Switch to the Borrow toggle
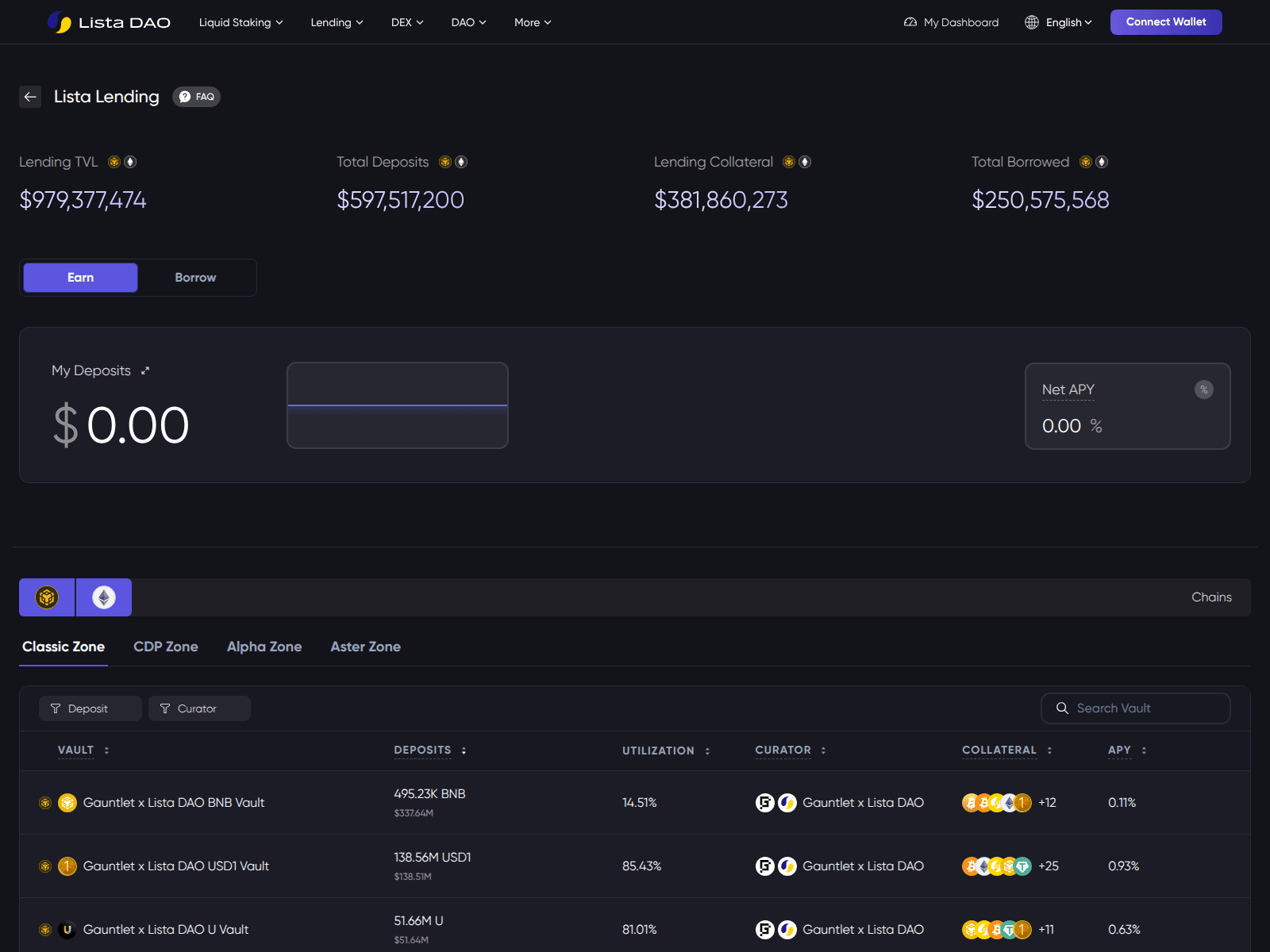The height and width of the screenshot is (952, 1270). 195,278
